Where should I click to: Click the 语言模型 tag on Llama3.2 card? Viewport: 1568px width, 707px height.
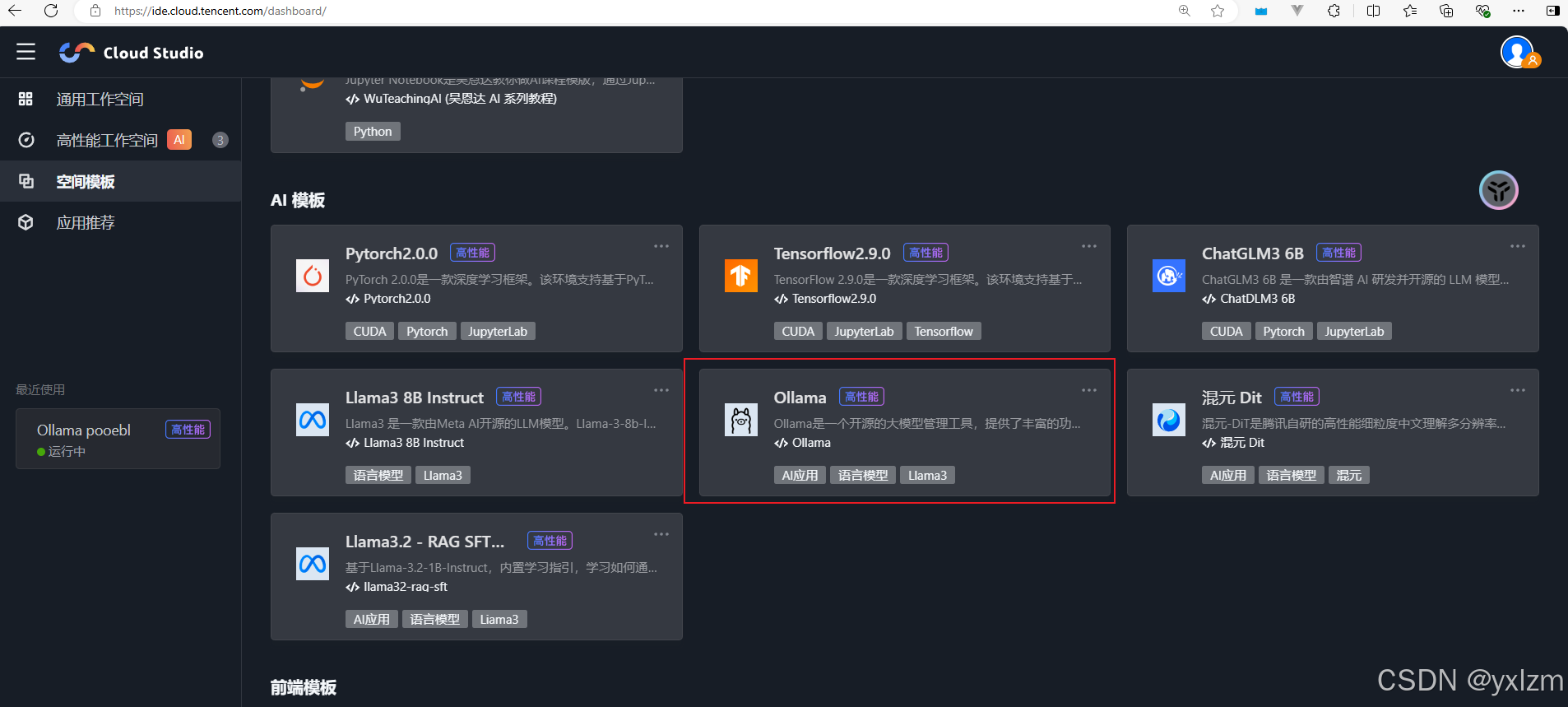pos(435,619)
